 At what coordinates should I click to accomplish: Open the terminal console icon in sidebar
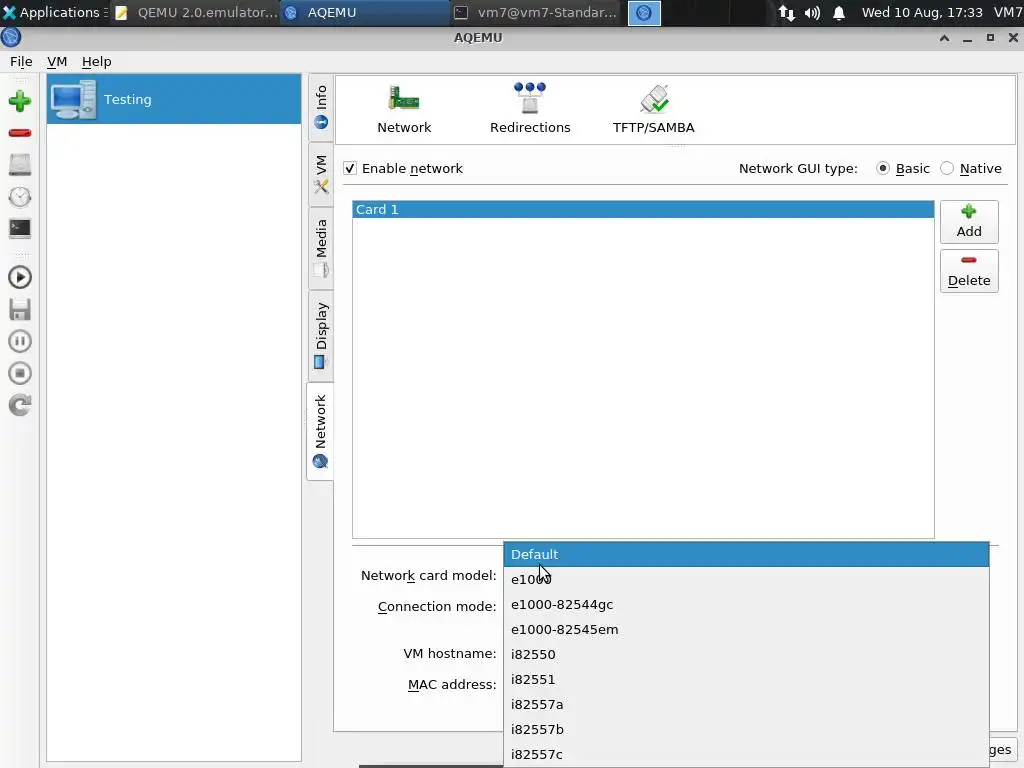(x=20, y=228)
